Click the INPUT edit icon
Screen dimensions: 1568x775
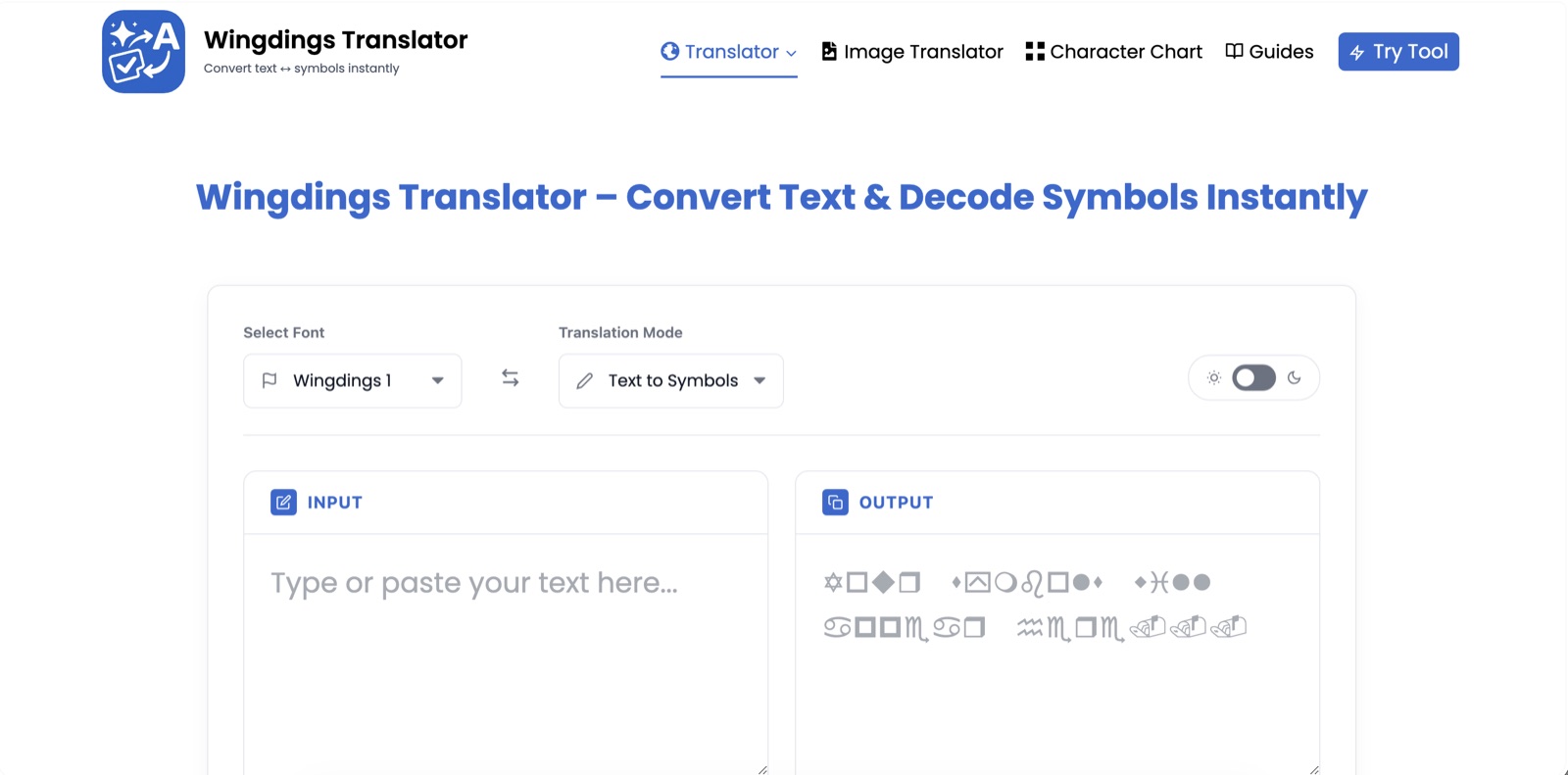(x=283, y=503)
